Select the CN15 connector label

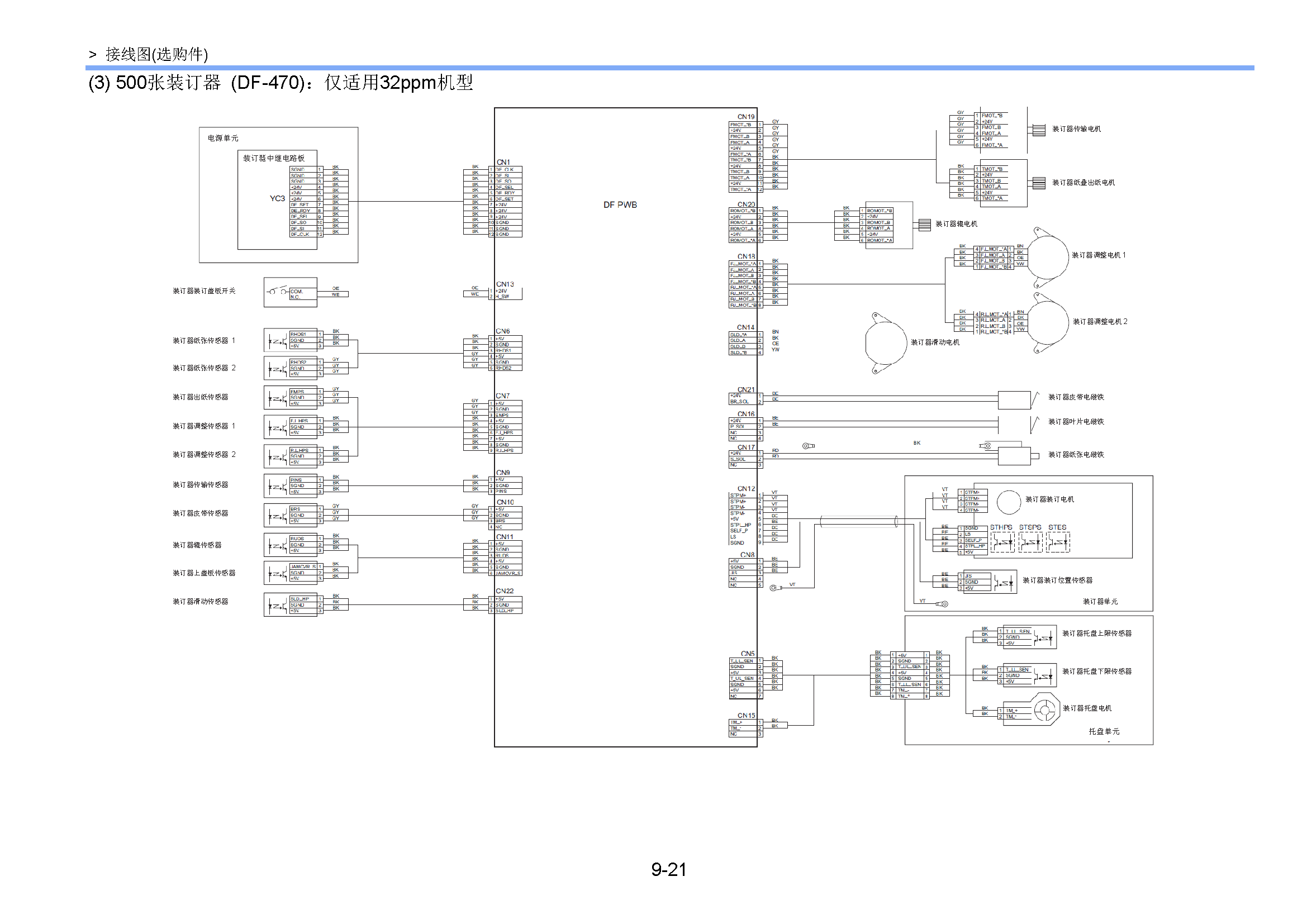pyautogui.click(x=746, y=716)
